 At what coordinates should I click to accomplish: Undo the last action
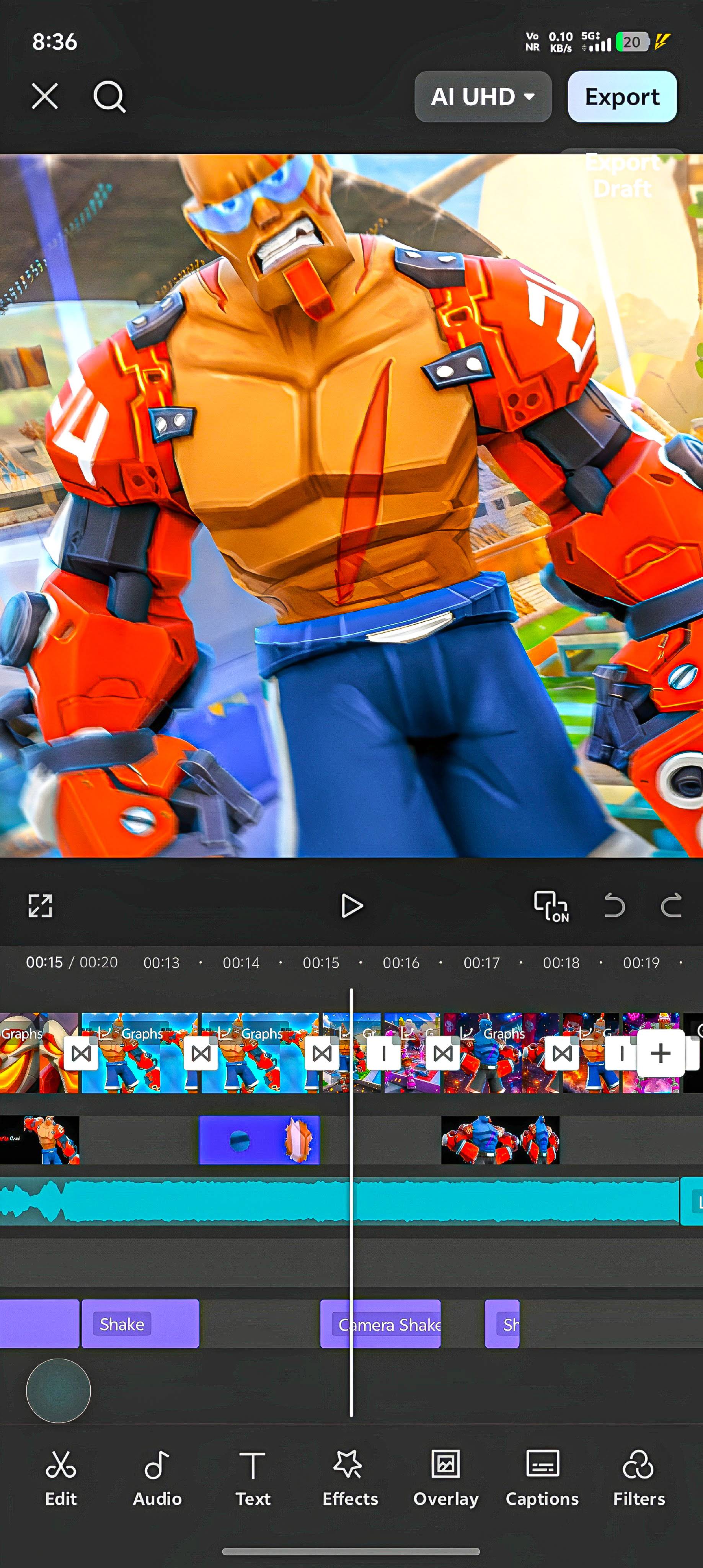point(614,906)
